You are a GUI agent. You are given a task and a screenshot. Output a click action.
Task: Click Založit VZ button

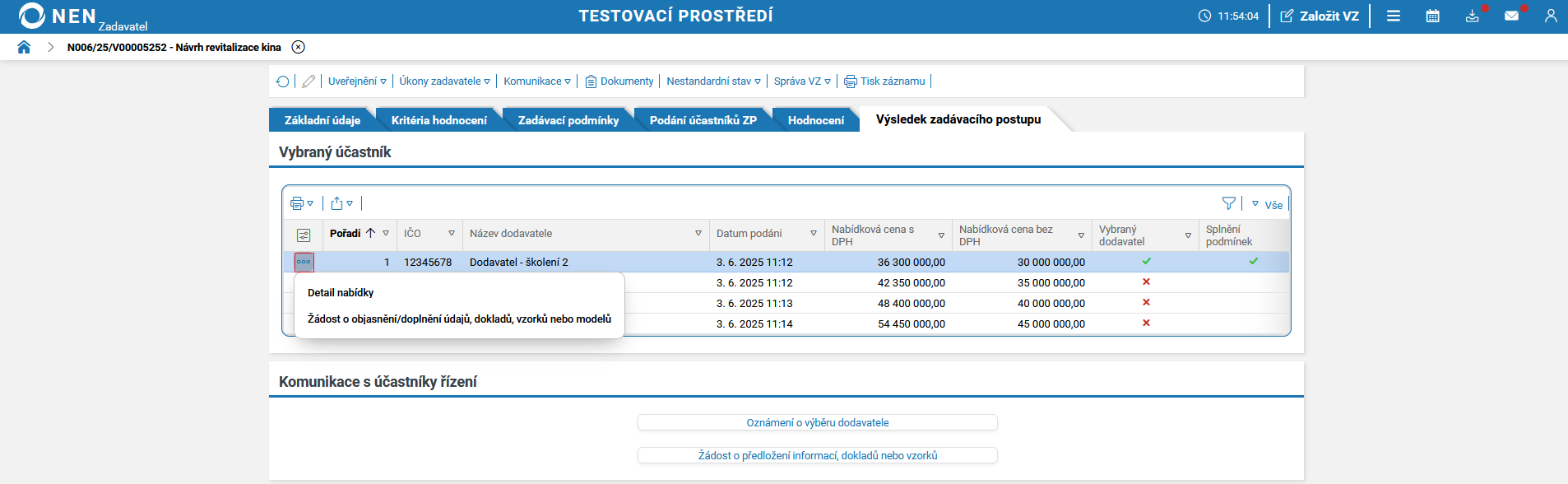click(1320, 16)
